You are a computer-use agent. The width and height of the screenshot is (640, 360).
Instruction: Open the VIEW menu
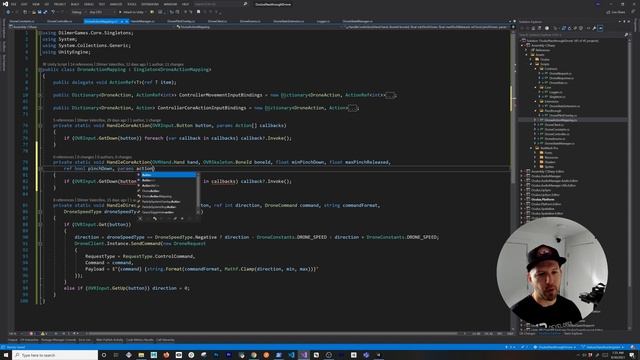(x=36, y=4)
